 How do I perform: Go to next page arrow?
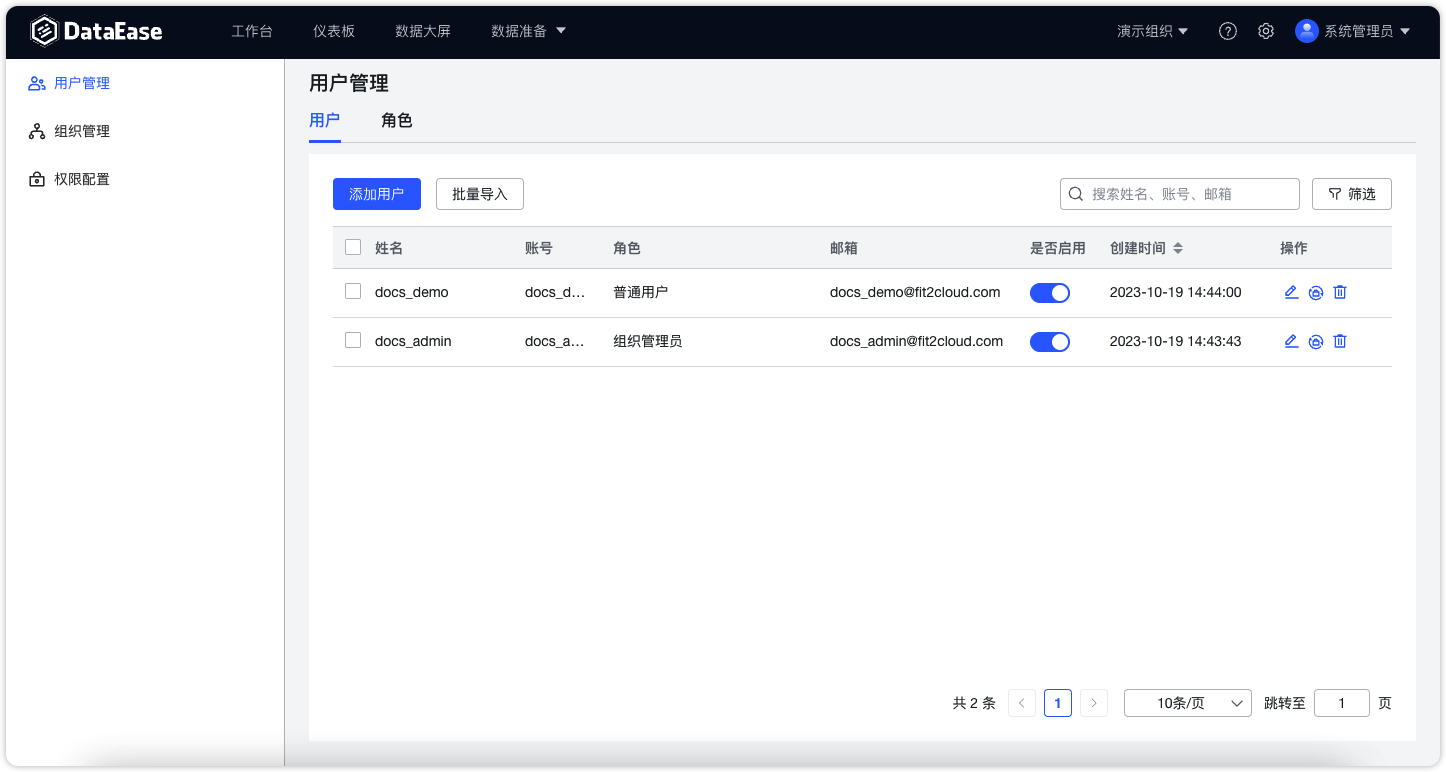click(x=1094, y=703)
